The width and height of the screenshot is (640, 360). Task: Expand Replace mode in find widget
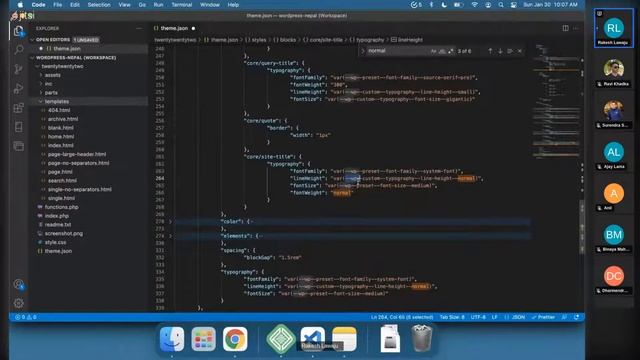(x=362, y=51)
